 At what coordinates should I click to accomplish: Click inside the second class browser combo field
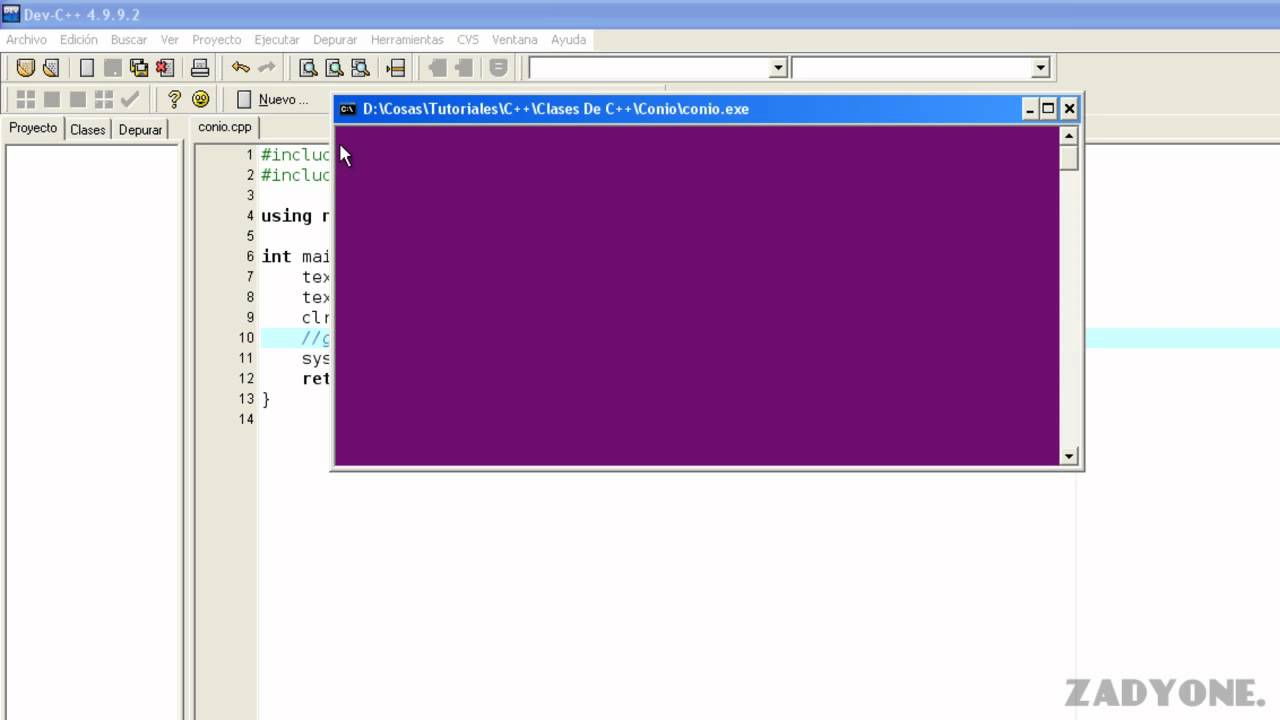click(x=911, y=68)
